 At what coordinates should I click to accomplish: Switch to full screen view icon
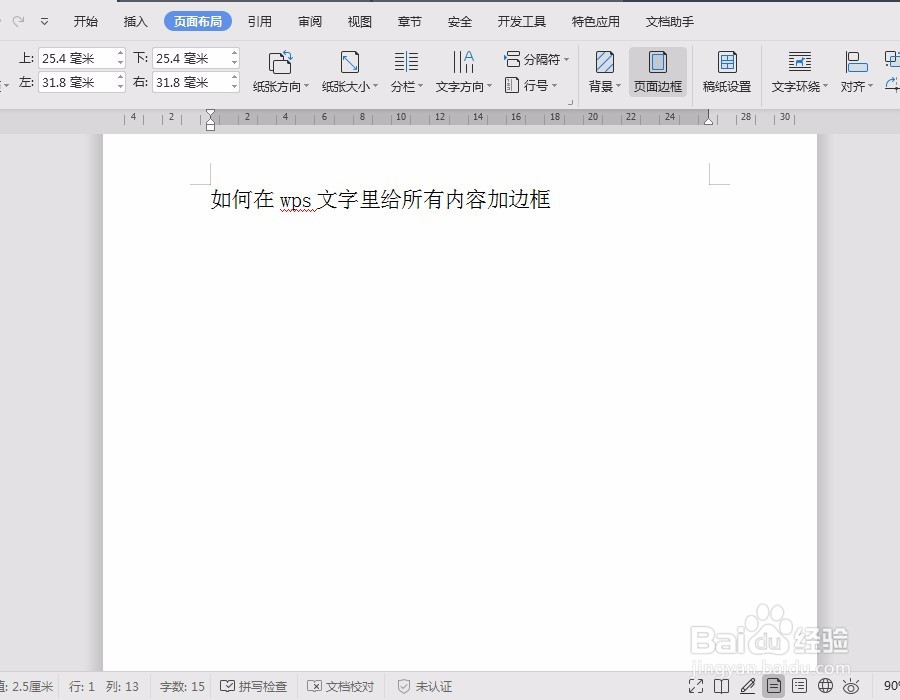coord(696,686)
